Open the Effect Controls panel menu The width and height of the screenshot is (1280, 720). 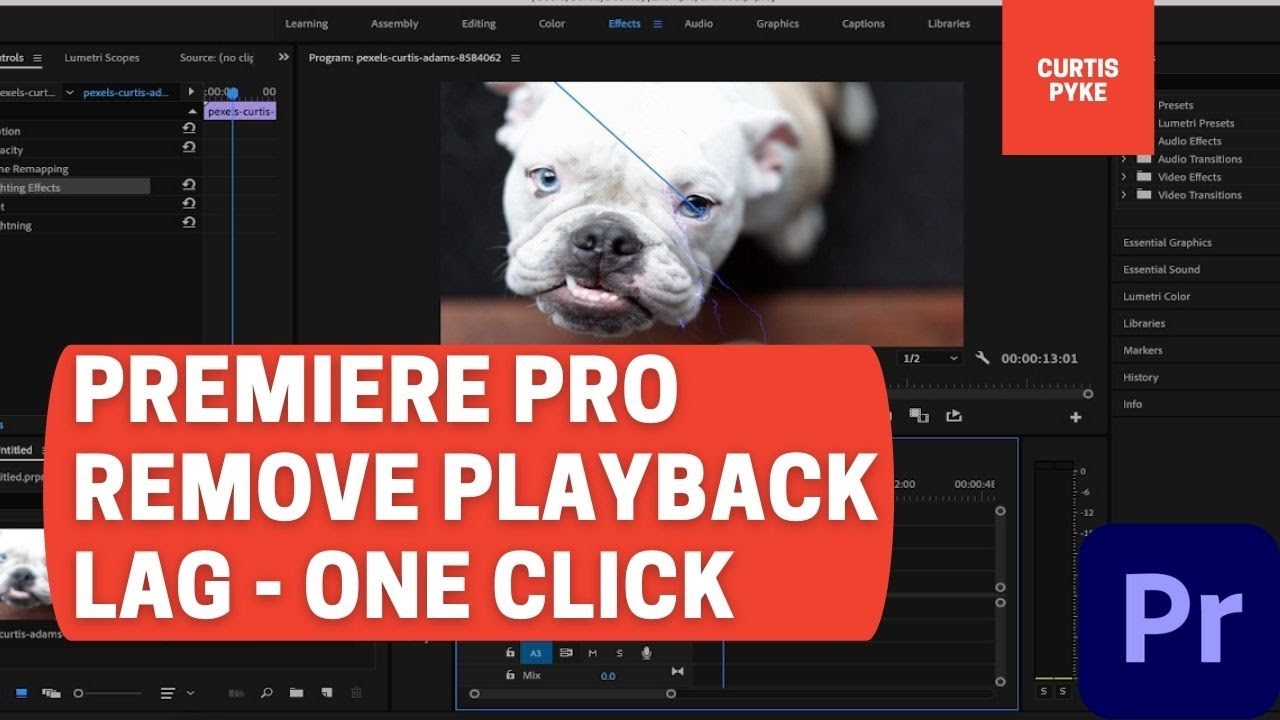point(37,58)
